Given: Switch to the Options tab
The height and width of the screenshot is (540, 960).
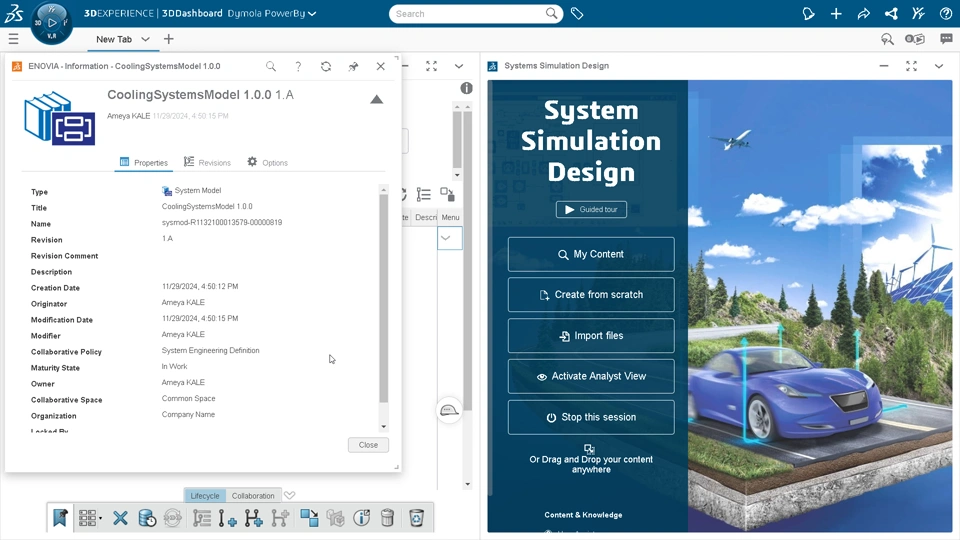Looking at the screenshot, I should click(268, 162).
